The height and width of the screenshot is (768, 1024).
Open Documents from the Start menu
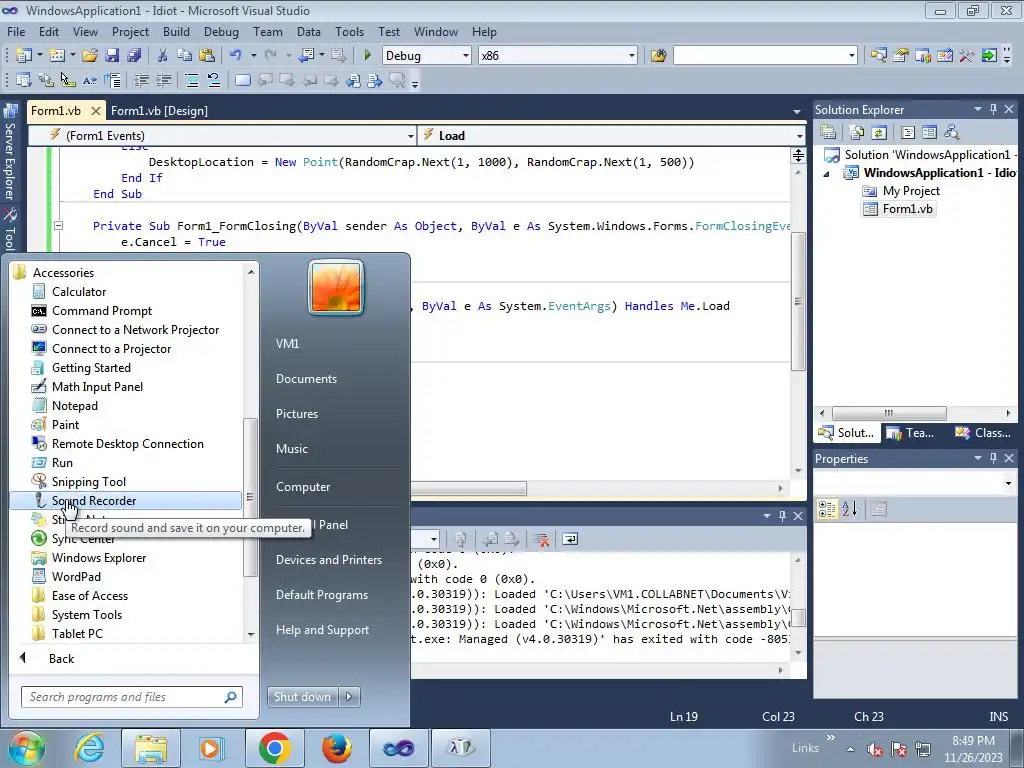306,379
